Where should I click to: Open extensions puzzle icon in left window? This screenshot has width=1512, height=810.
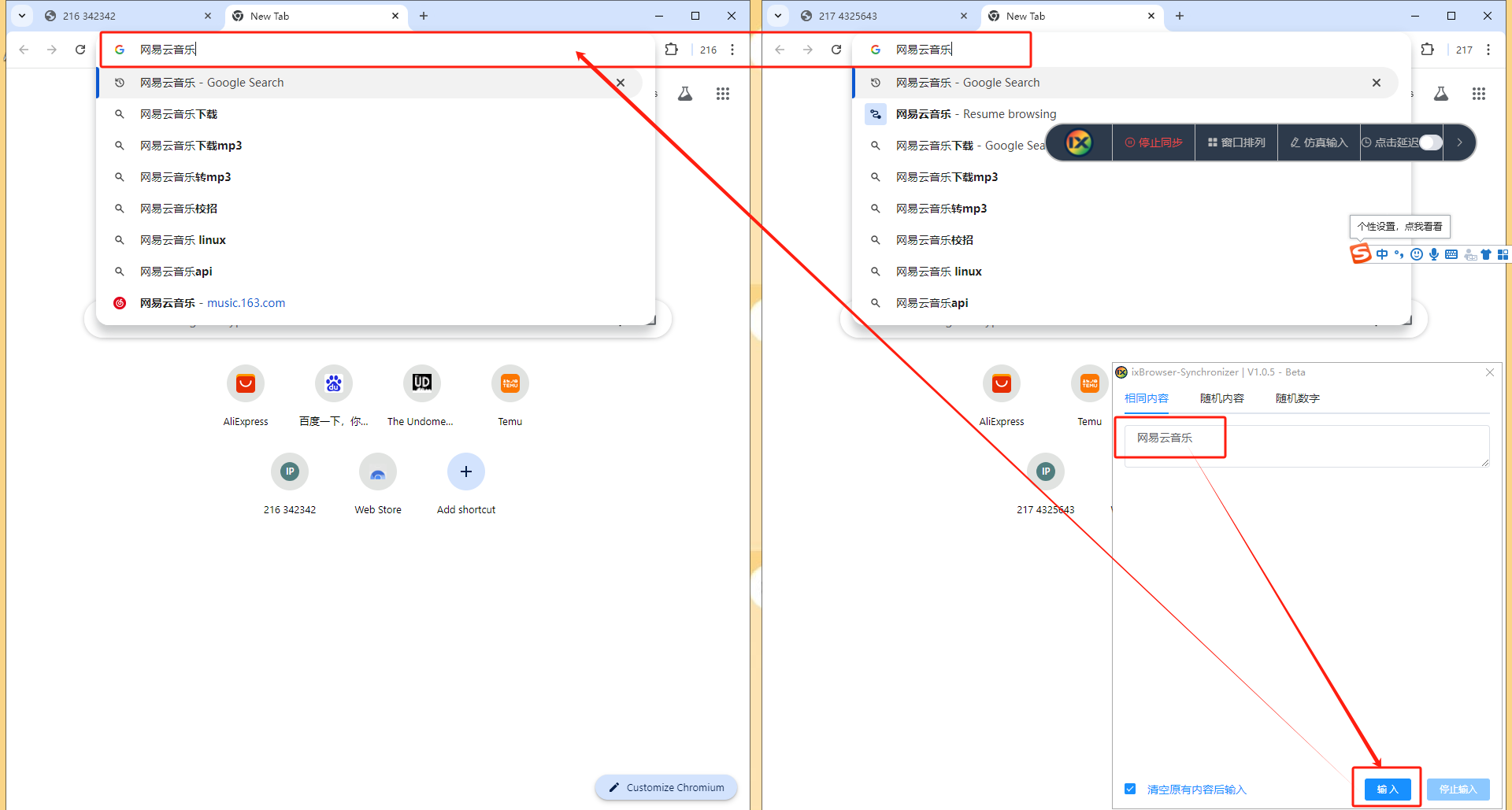pos(671,50)
